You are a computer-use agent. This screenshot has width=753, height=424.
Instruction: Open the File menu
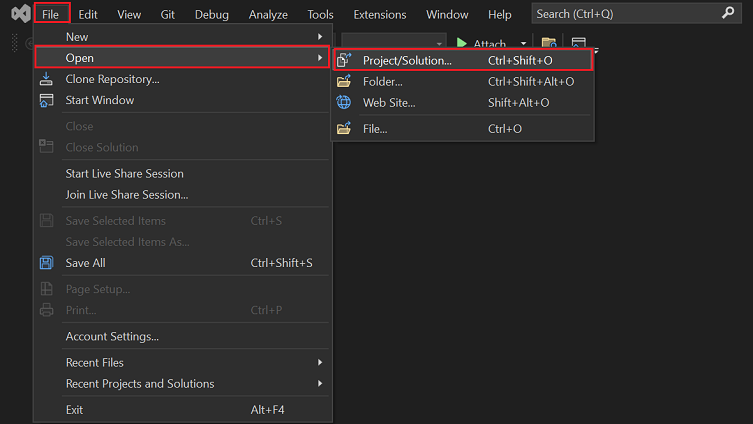coord(50,14)
